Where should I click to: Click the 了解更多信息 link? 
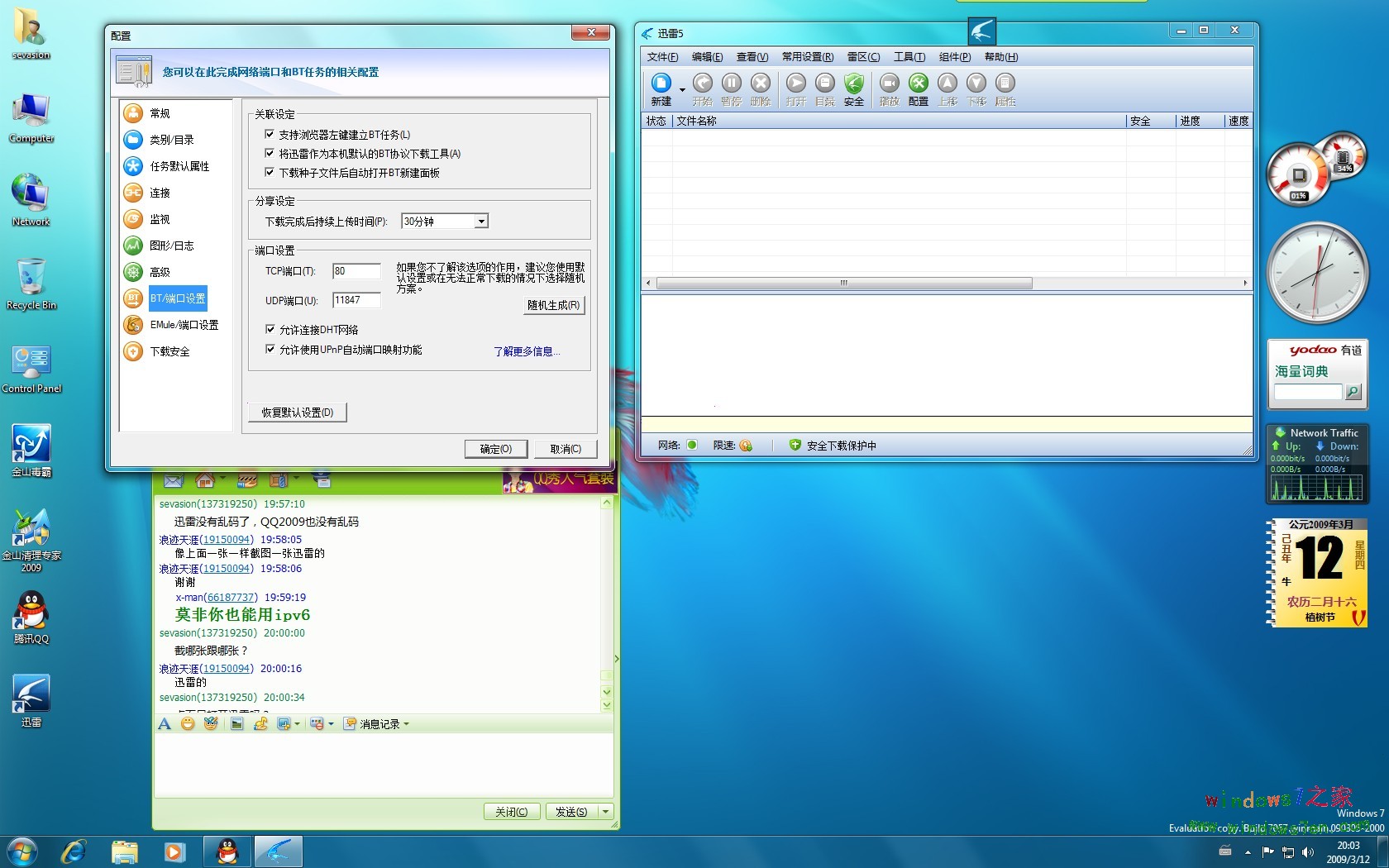pos(526,351)
